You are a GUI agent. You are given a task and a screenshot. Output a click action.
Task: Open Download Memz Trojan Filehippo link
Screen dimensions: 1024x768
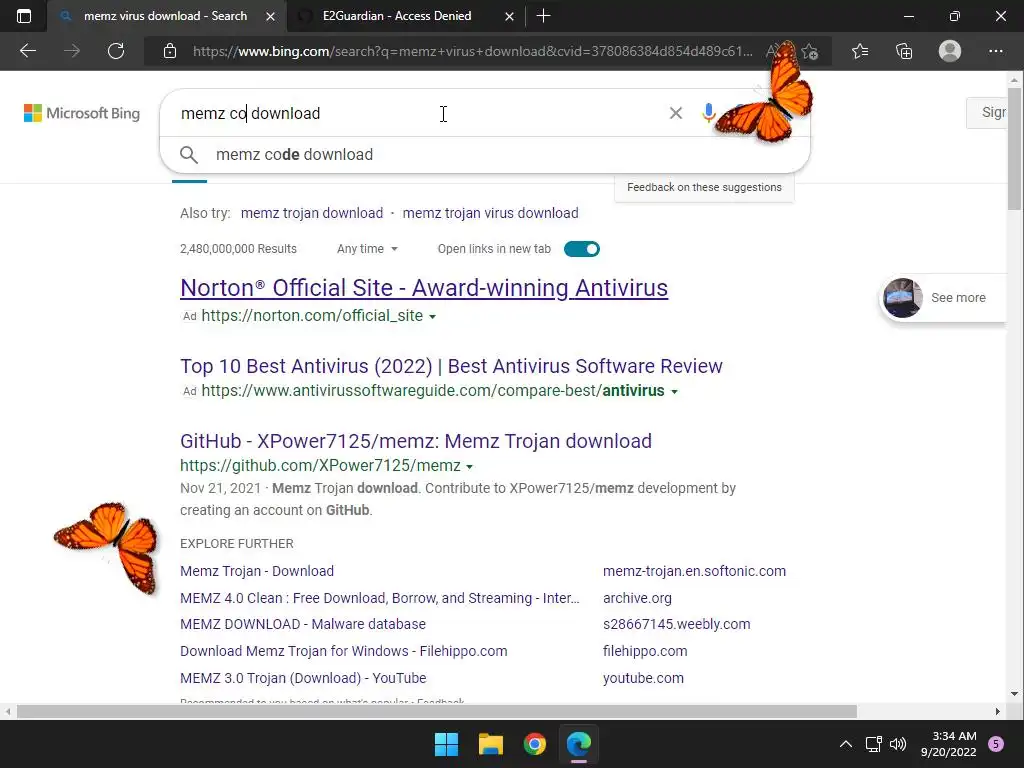click(x=344, y=651)
